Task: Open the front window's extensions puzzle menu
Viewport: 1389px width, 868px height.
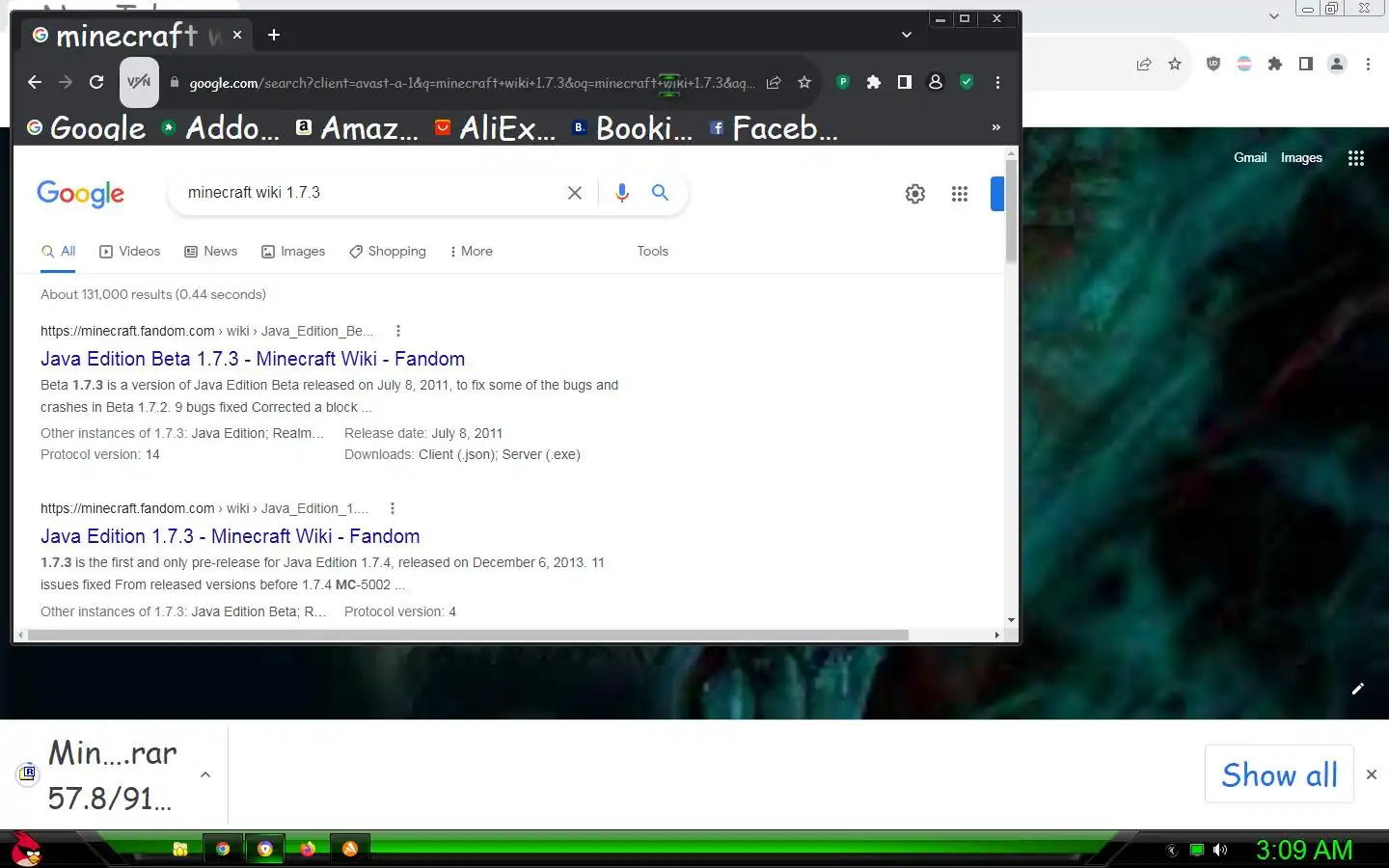Action: [874, 83]
